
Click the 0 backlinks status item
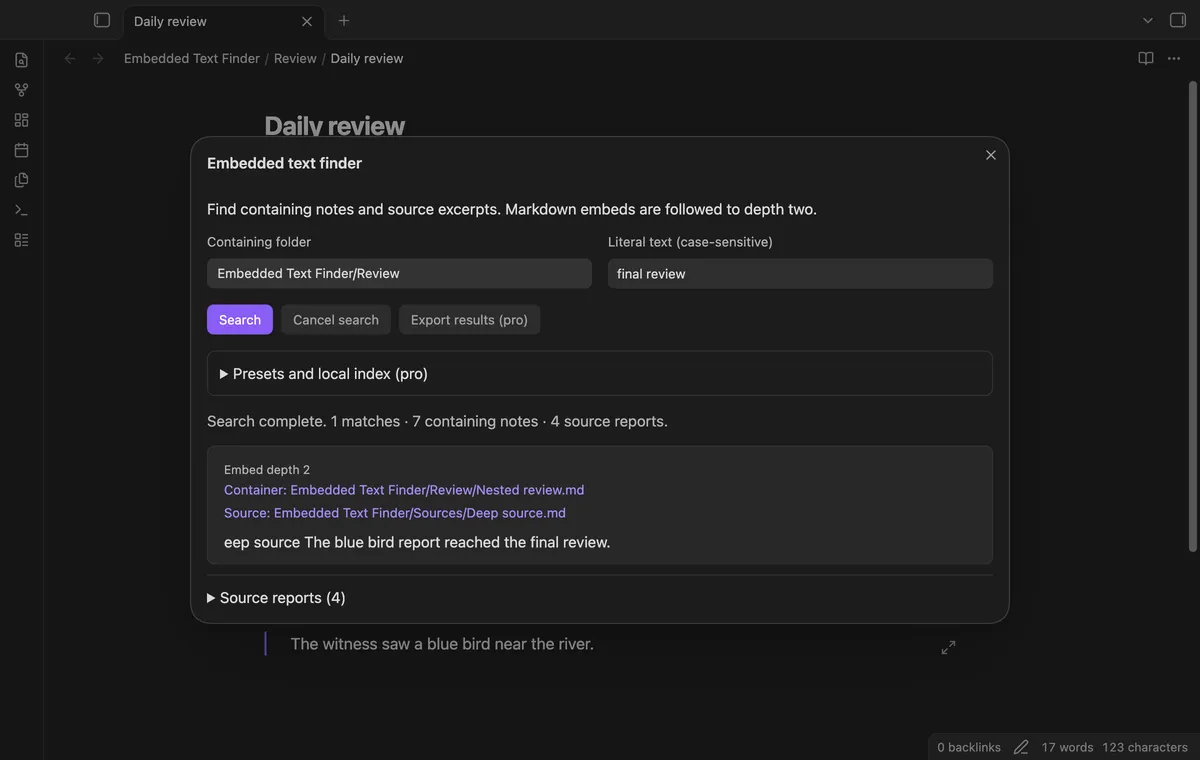pyautogui.click(x=969, y=747)
